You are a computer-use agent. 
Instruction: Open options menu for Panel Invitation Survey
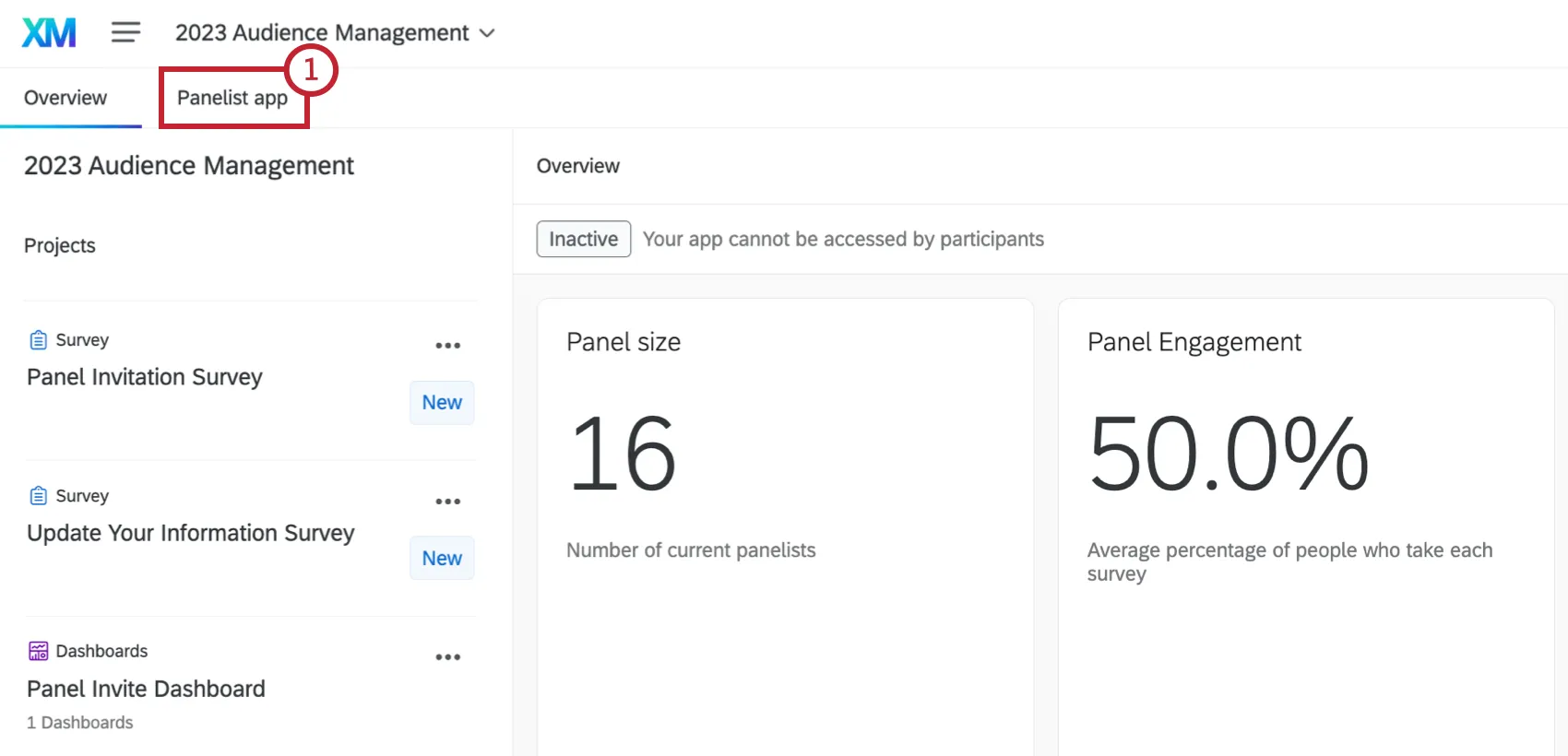(x=448, y=346)
